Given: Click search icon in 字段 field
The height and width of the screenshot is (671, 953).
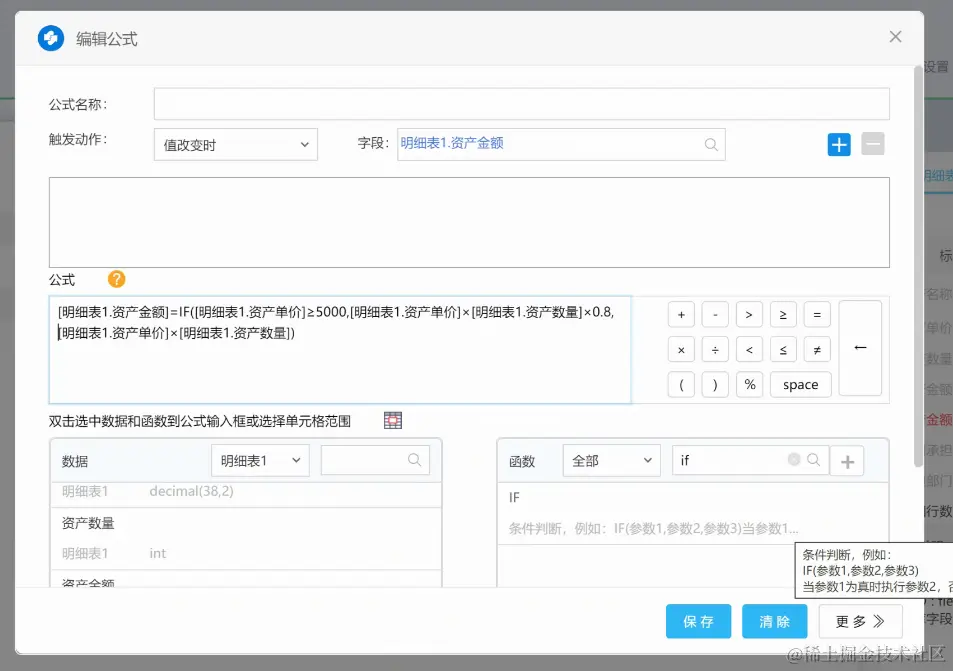Looking at the screenshot, I should [710, 145].
